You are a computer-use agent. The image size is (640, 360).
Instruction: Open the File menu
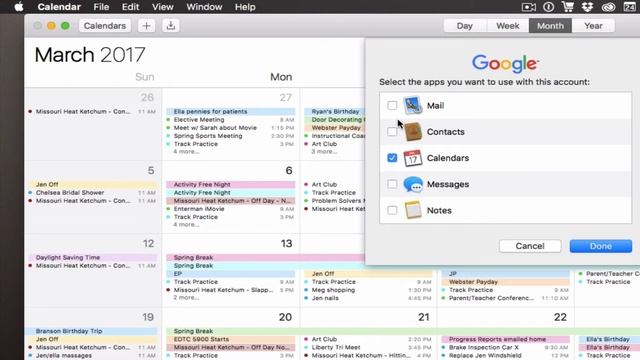[101, 7]
